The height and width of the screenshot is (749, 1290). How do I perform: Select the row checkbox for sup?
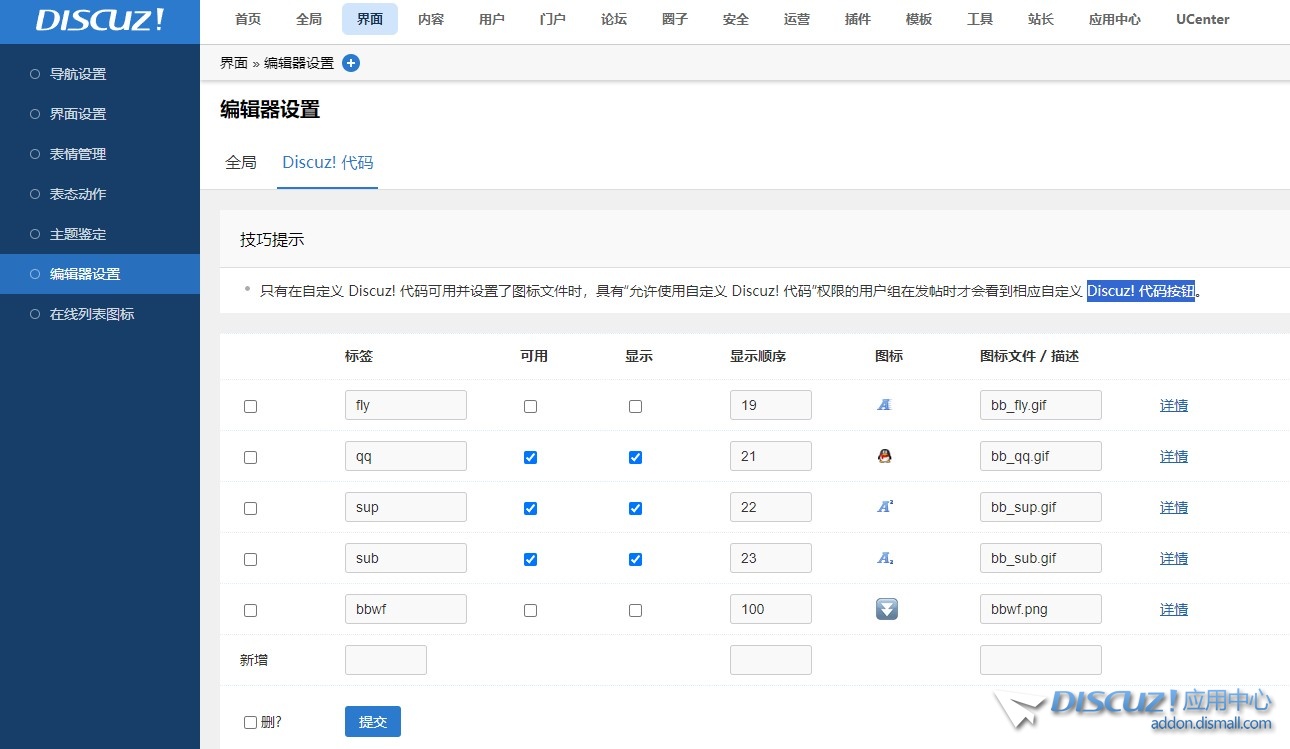[250, 509]
